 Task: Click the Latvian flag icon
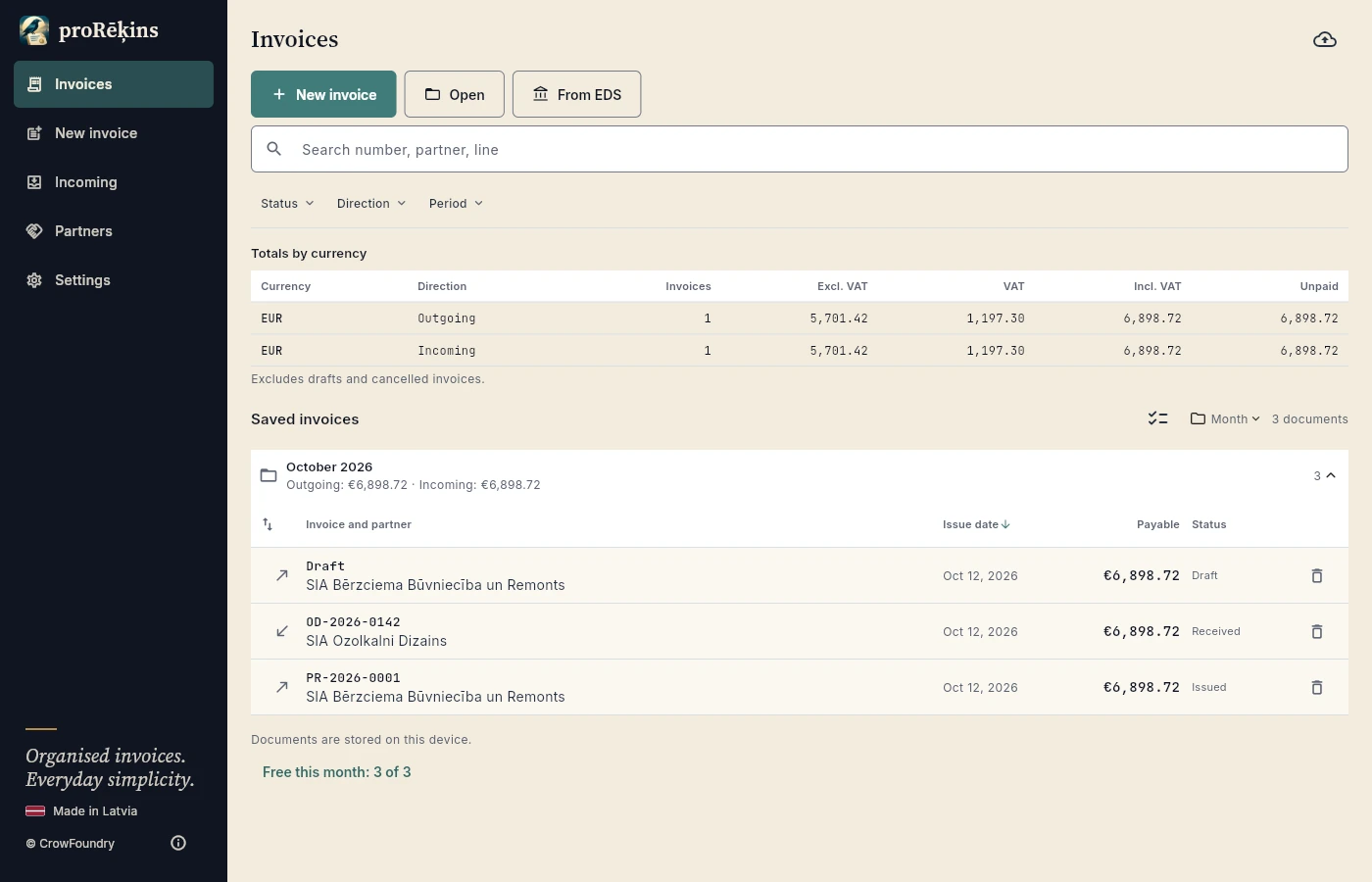35,810
